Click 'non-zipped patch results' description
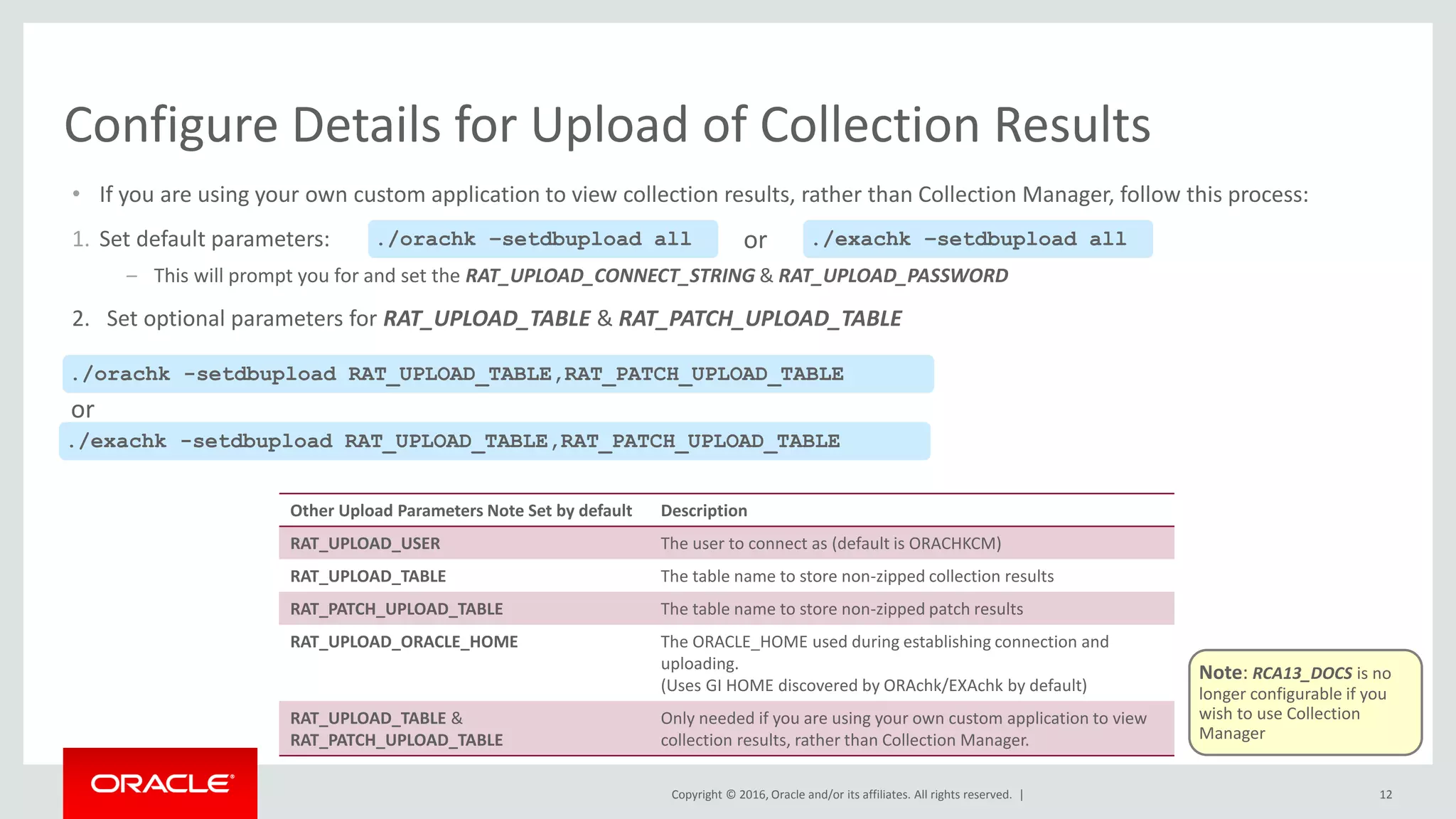The height and width of the screenshot is (819, 1456). [842, 609]
